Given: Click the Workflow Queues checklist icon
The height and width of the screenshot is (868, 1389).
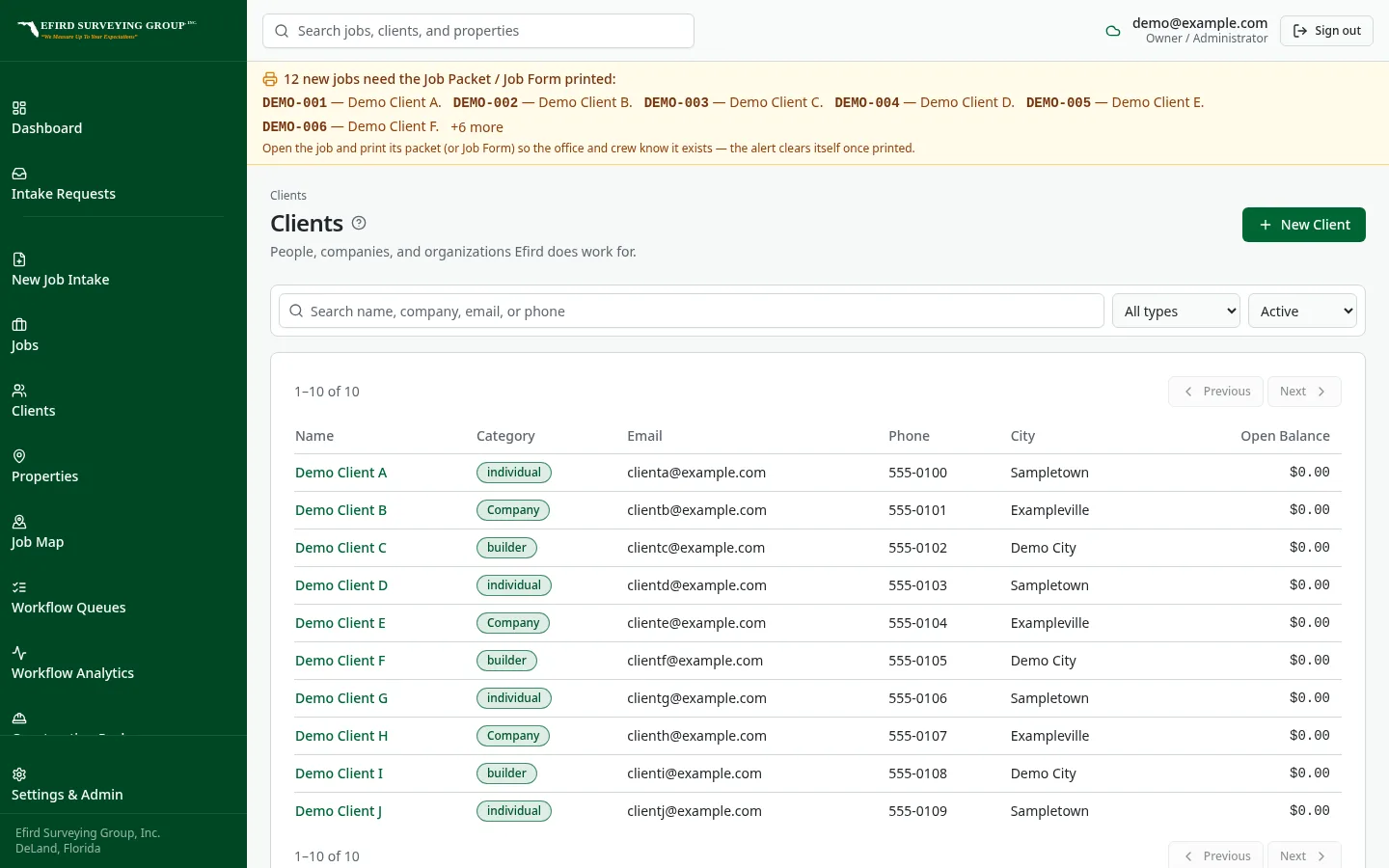Looking at the screenshot, I should [19, 587].
